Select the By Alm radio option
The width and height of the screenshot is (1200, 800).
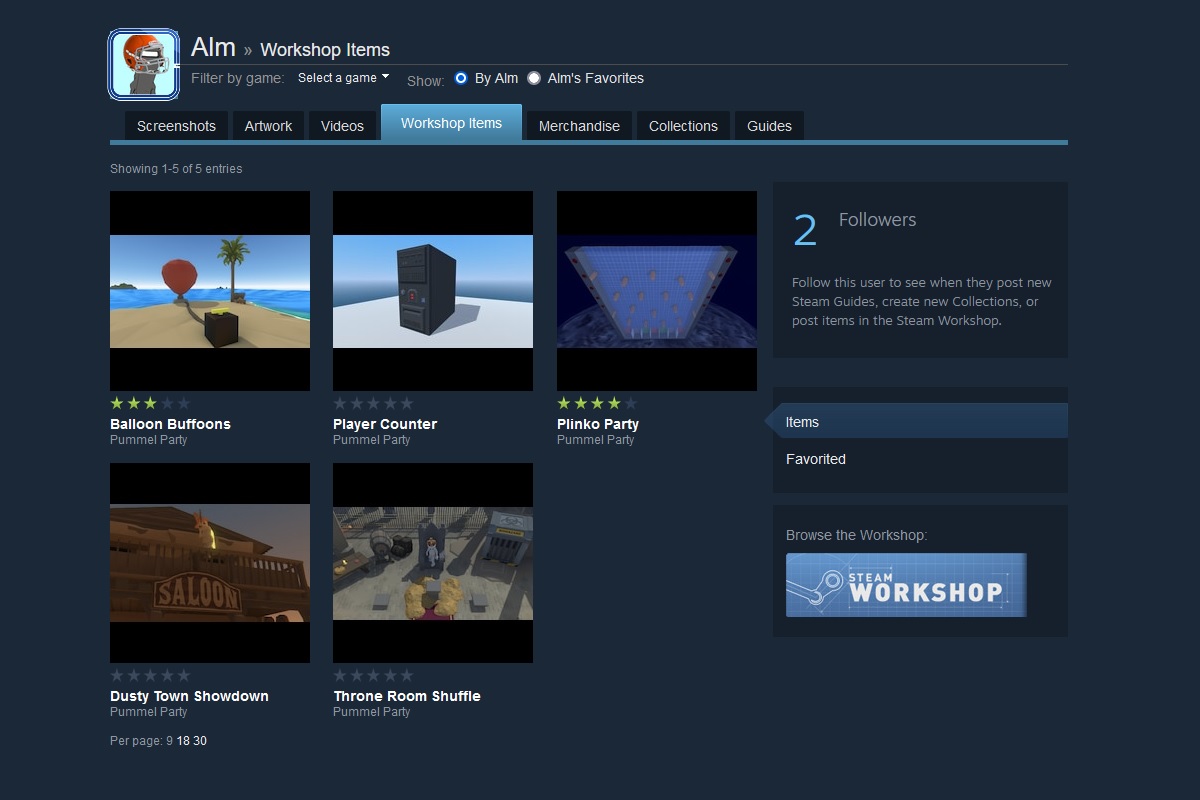[461, 78]
